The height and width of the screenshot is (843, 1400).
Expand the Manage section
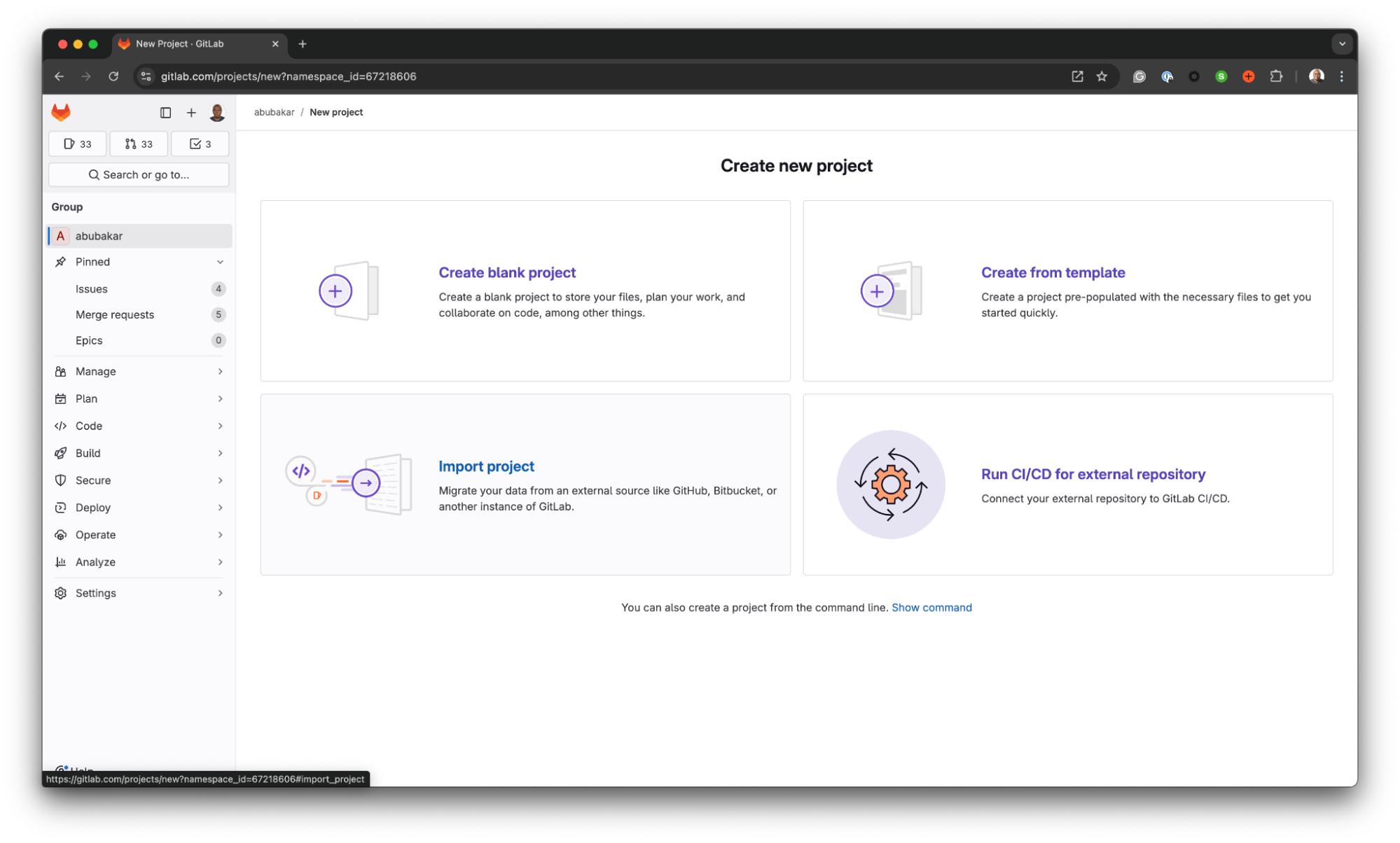(x=139, y=371)
